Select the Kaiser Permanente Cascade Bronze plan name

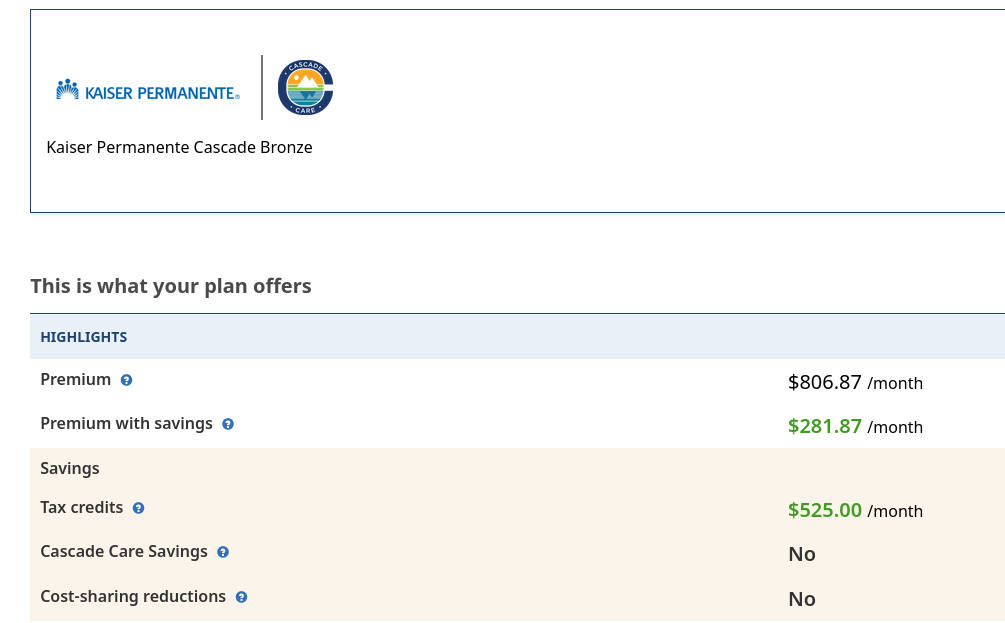coord(180,147)
